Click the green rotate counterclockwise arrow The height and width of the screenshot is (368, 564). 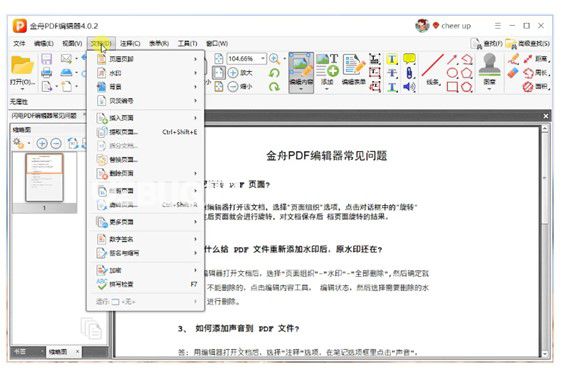click(x=274, y=73)
